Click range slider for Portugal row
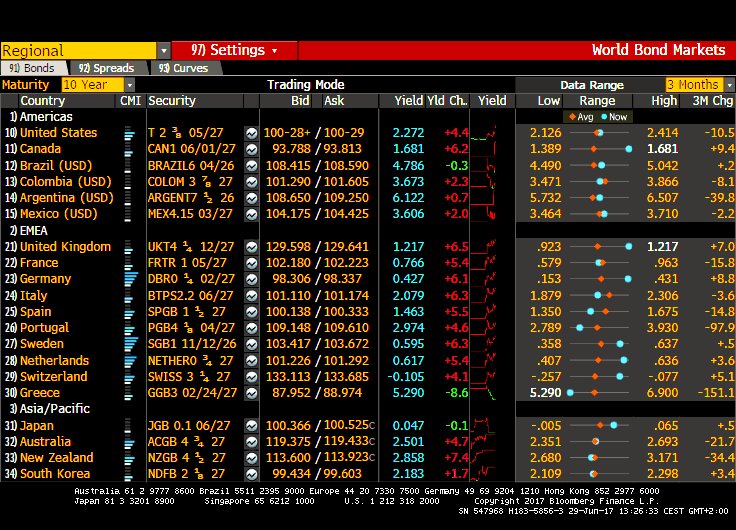The height and width of the screenshot is (530, 736). 599,328
